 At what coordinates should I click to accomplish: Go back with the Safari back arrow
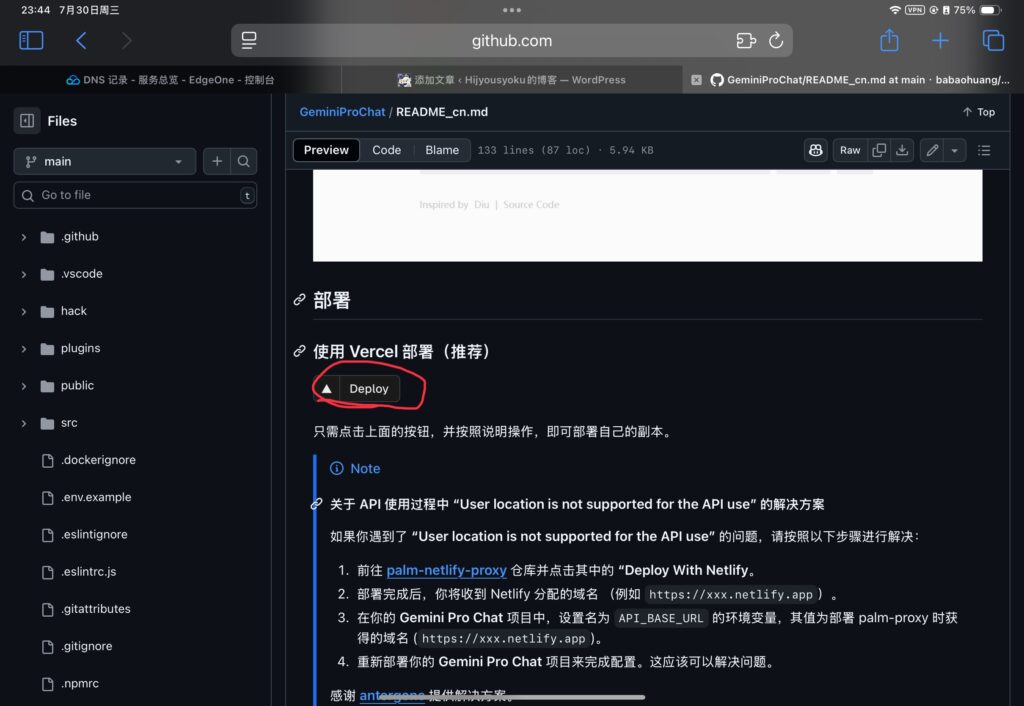point(81,40)
